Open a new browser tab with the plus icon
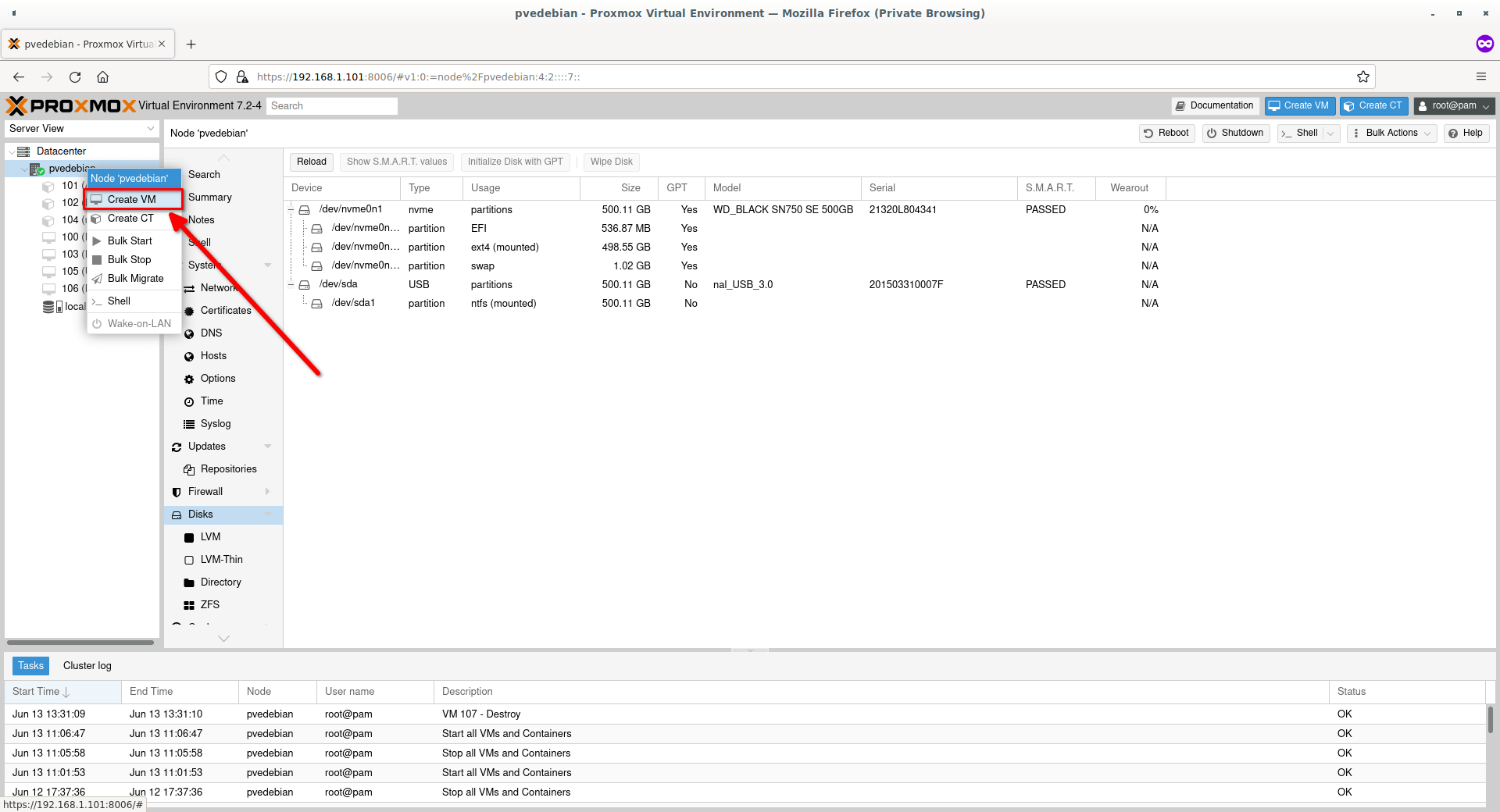 (x=191, y=44)
